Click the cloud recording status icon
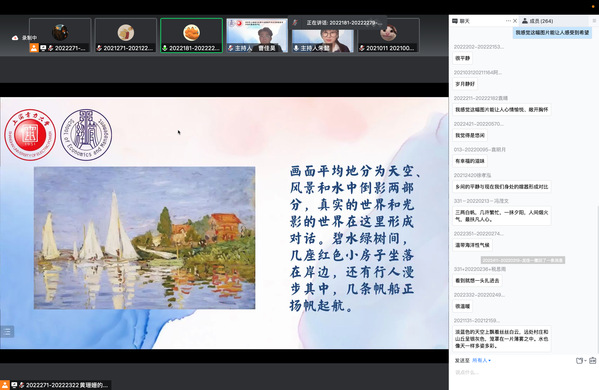 click(x=15, y=38)
